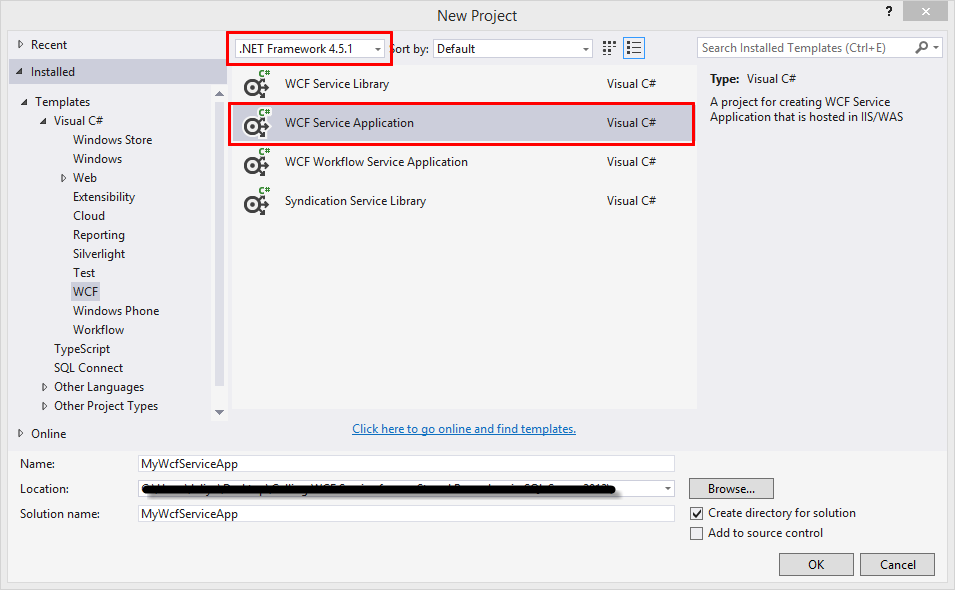955x590 pixels.
Task: Expand the Online section
Action: (20, 434)
